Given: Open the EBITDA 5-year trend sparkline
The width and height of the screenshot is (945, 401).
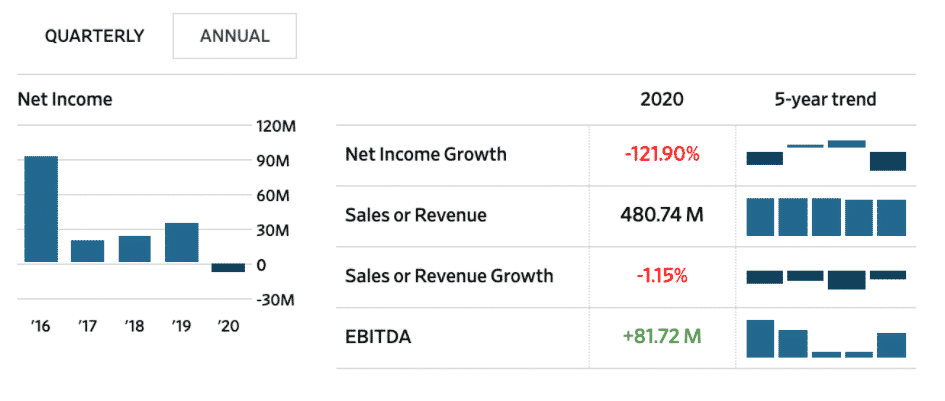Looking at the screenshot, I should (x=826, y=338).
